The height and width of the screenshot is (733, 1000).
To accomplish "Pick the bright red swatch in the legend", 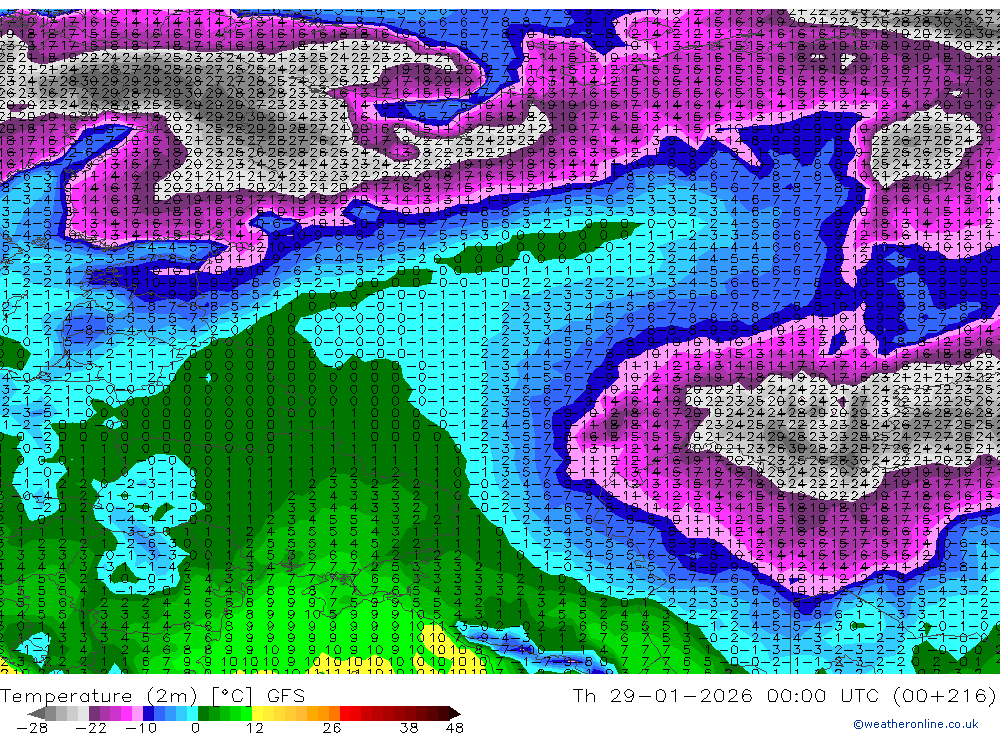I will click(345, 714).
